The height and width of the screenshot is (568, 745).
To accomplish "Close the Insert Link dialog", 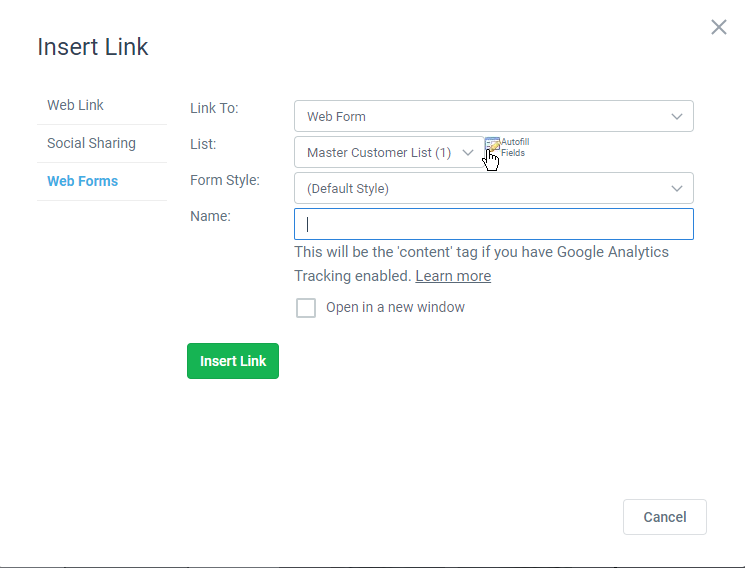I will pos(718,27).
